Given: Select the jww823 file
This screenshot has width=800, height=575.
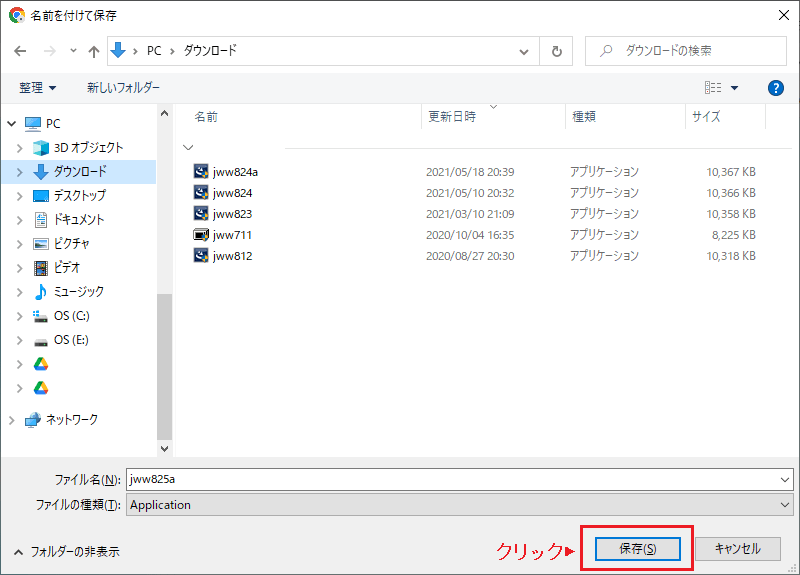Looking at the screenshot, I should coord(233,214).
